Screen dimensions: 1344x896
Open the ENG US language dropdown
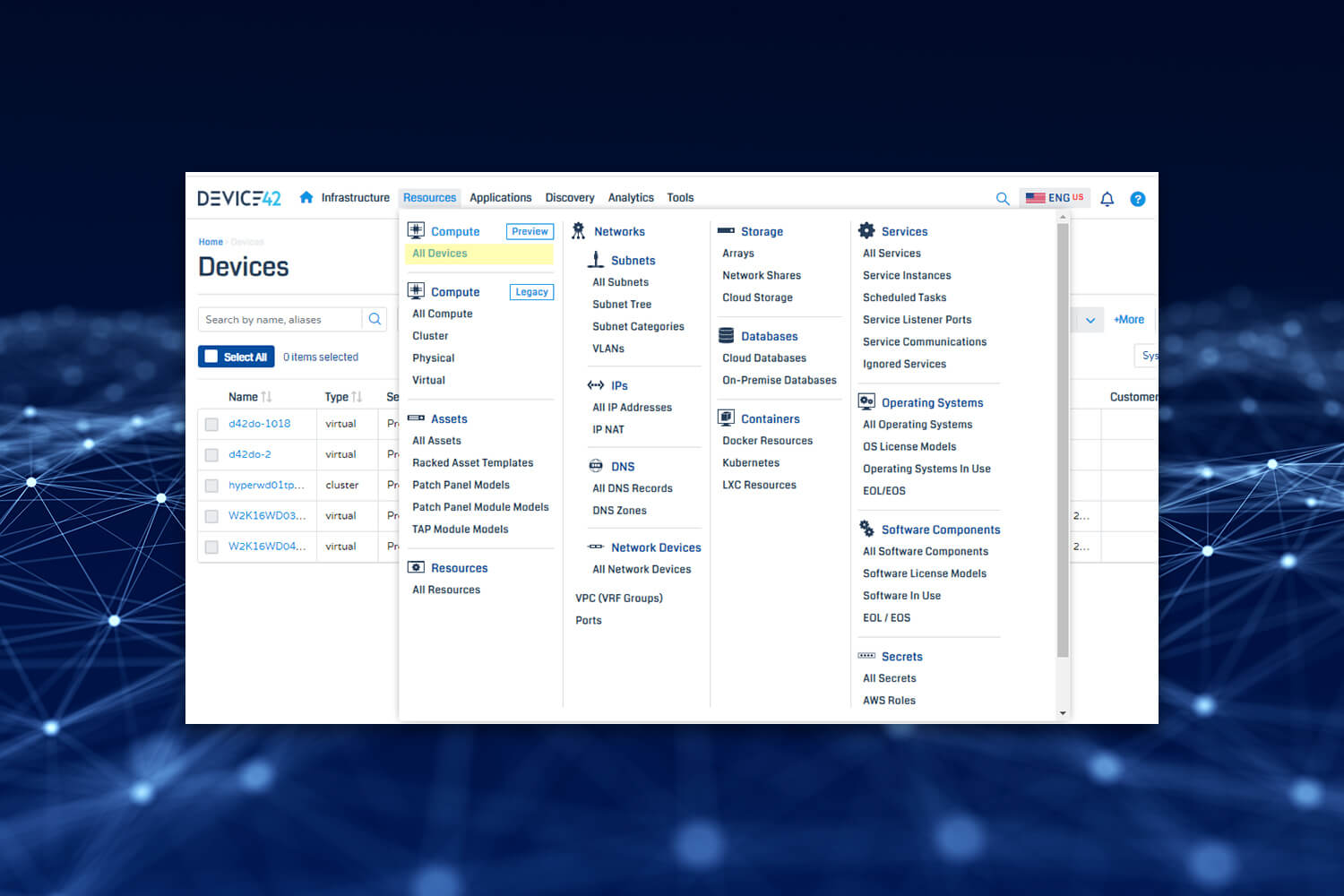click(x=1055, y=198)
